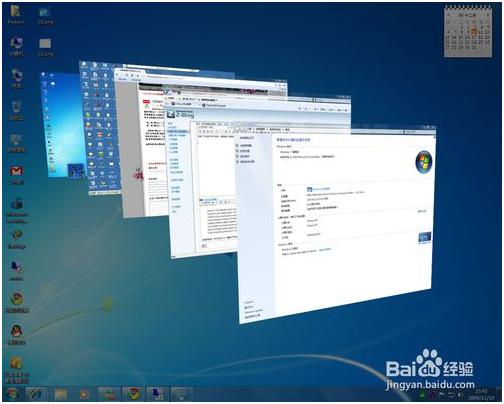This screenshot has height=404, width=504.
Task: Open the Recycle Bin desktop icon
Action: tap(16, 110)
